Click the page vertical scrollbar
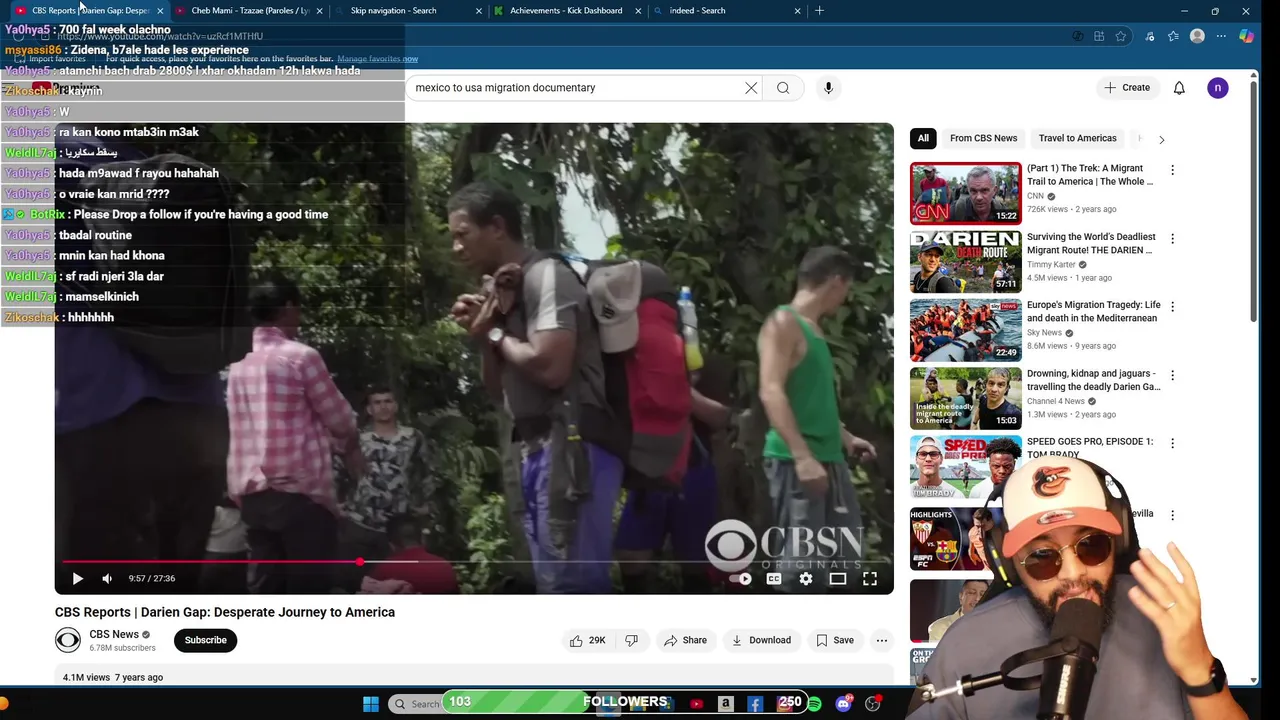Screen dimensions: 1280x720 coord(1254,200)
